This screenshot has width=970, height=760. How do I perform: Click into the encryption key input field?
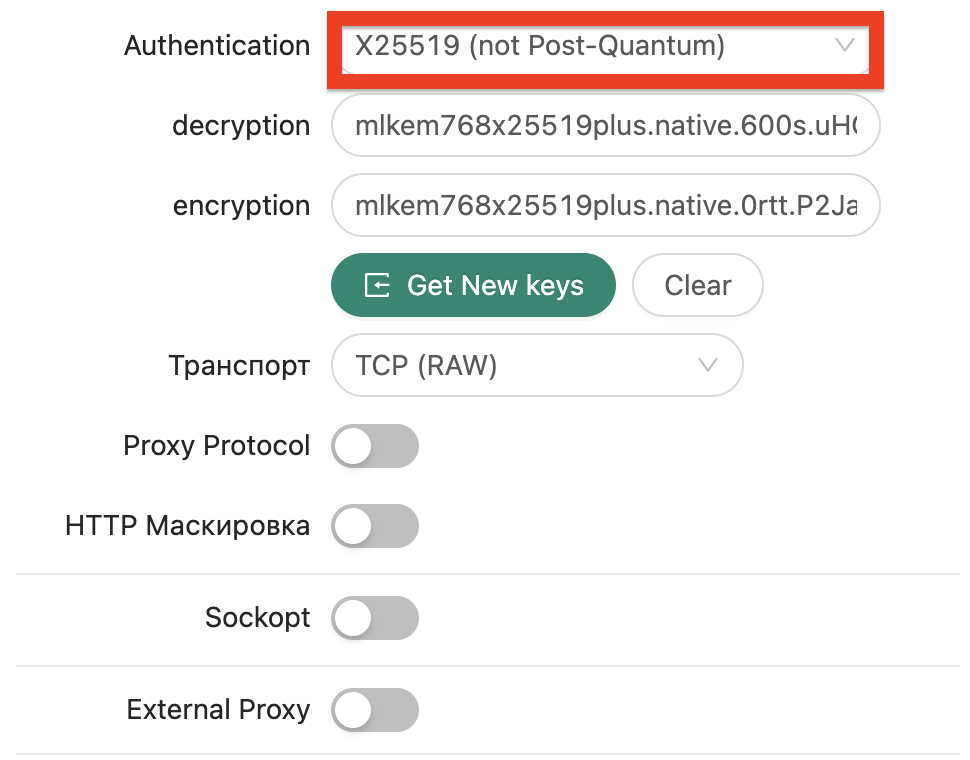[605, 206]
